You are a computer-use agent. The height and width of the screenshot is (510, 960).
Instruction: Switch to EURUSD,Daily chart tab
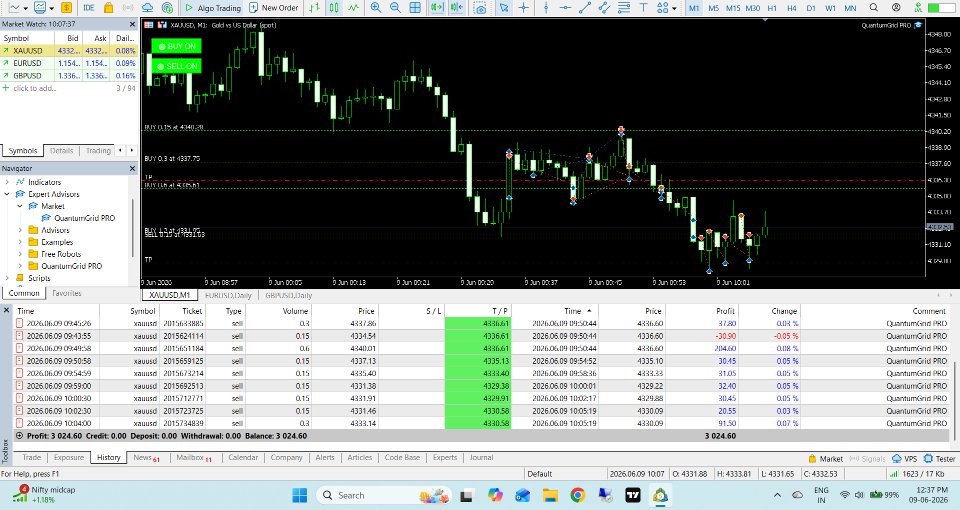coord(228,295)
